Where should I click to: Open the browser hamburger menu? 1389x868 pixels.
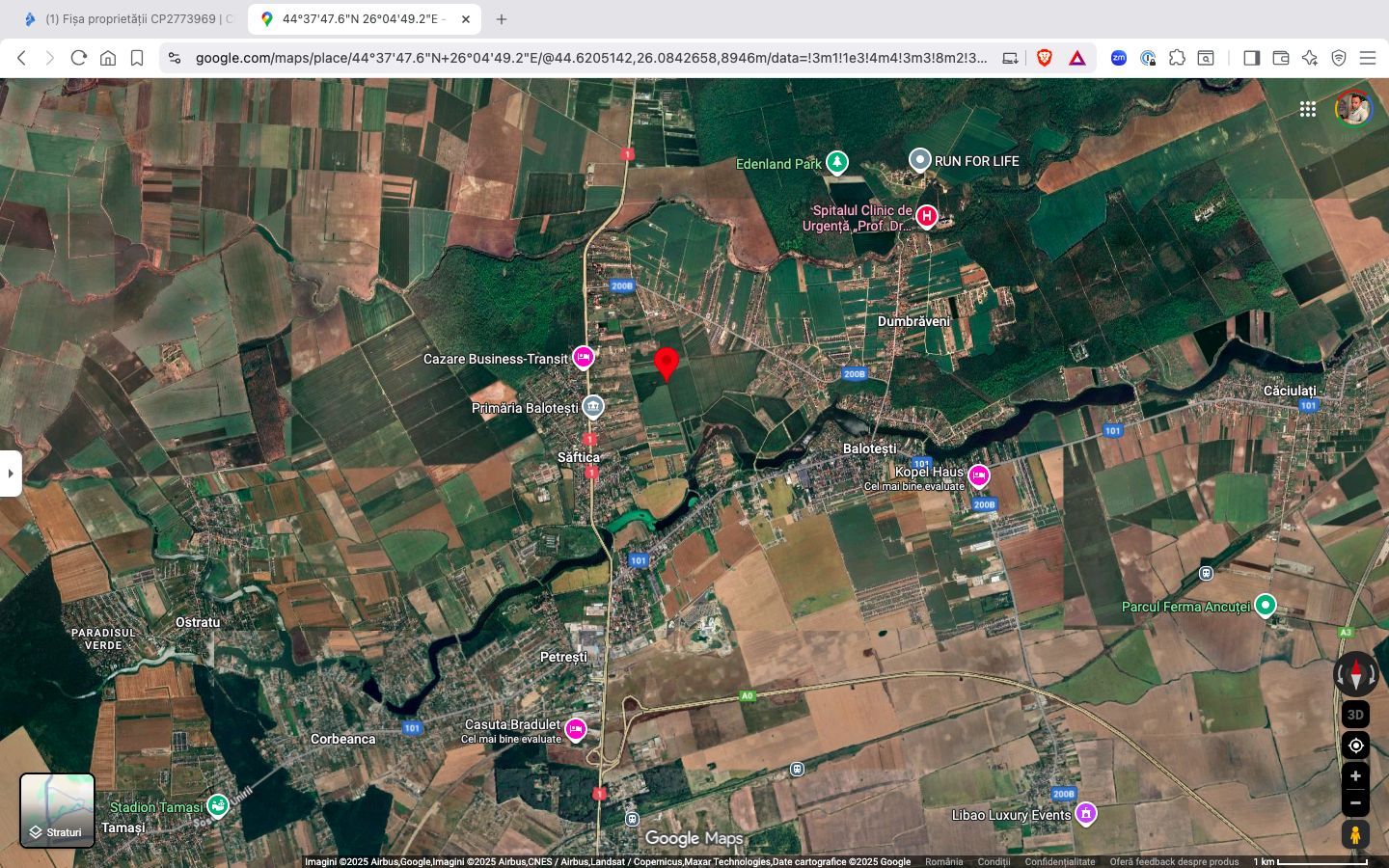pyautogui.click(x=1369, y=58)
